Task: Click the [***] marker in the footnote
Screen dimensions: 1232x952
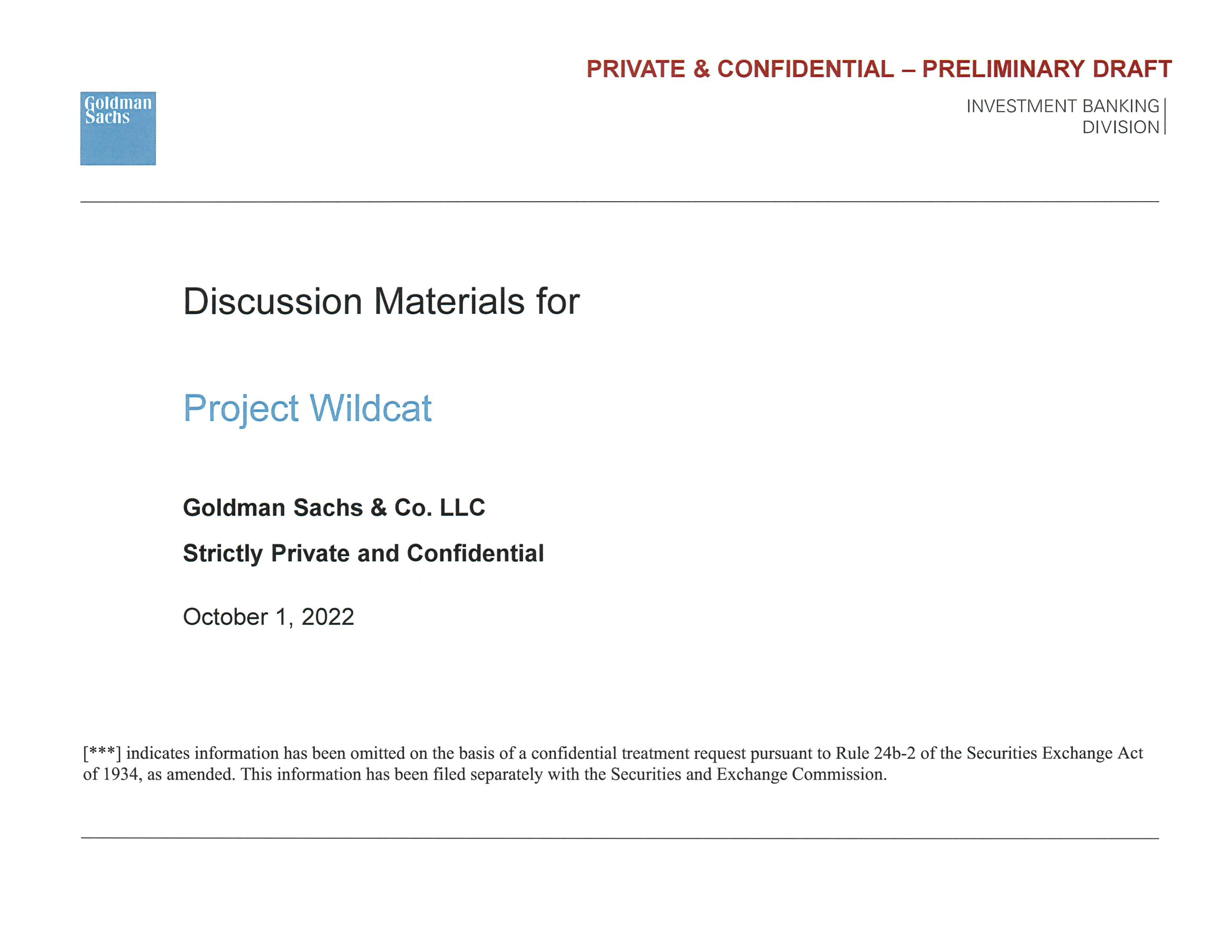Action: point(102,753)
